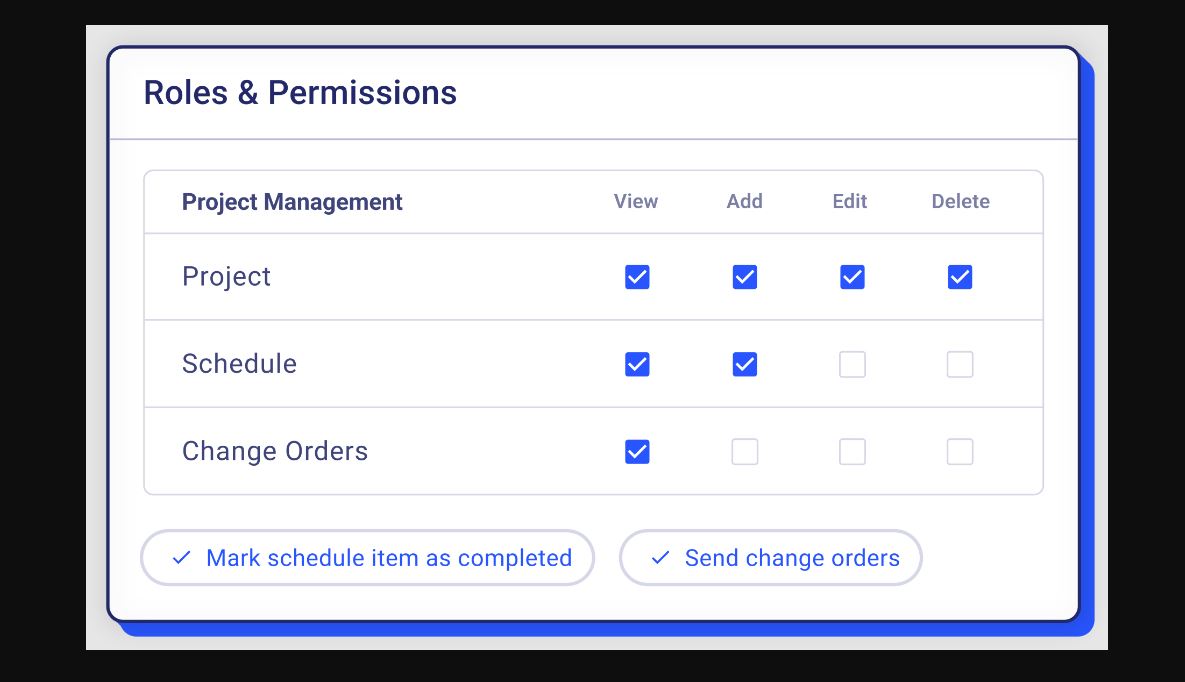Uncheck the Project Add permission
Viewport: 1185px width, 682px height.
pyautogui.click(x=745, y=277)
